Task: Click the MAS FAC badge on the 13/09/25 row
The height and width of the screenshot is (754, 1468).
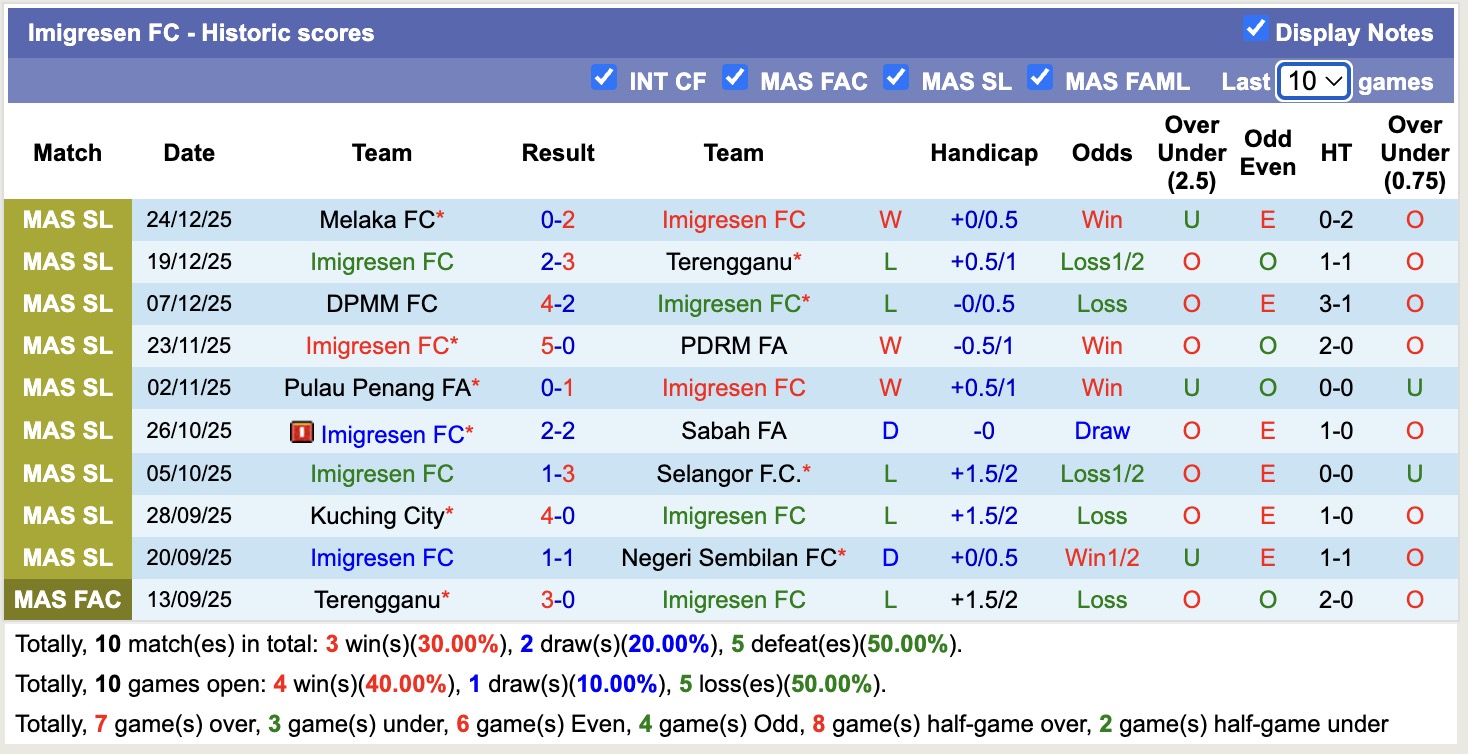Action: [x=67, y=600]
